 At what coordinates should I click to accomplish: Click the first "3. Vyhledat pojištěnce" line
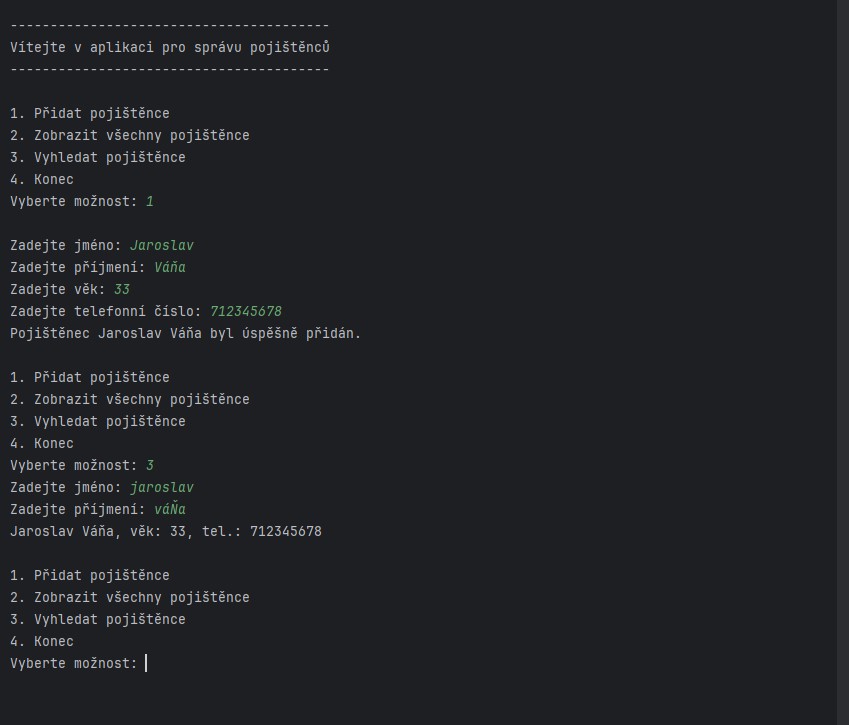[98, 157]
